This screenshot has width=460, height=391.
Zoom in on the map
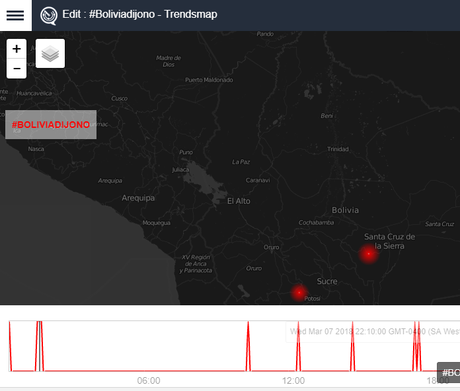click(x=17, y=49)
